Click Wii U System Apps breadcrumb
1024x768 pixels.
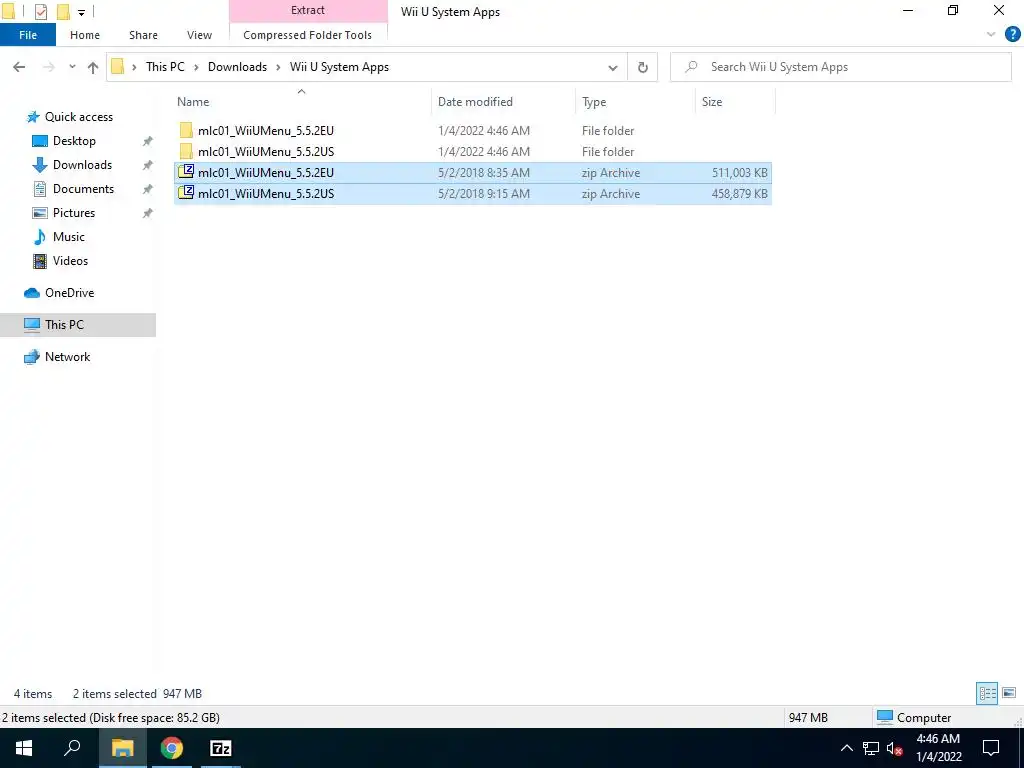coord(339,67)
